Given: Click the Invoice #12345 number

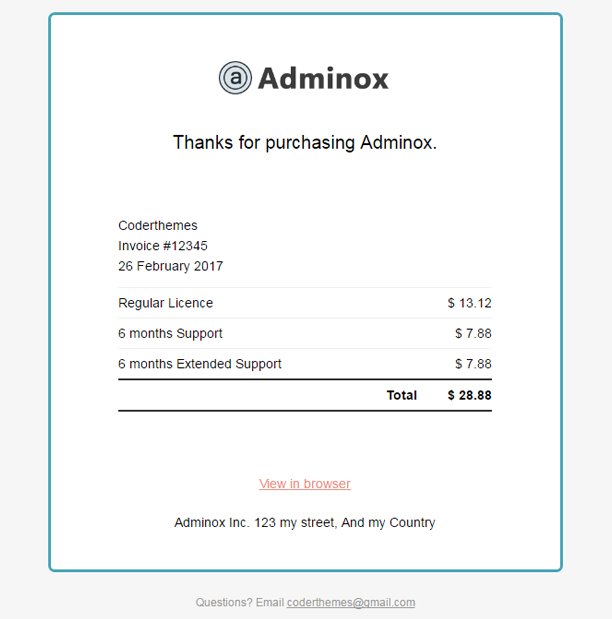Looking at the screenshot, I should coord(163,246).
